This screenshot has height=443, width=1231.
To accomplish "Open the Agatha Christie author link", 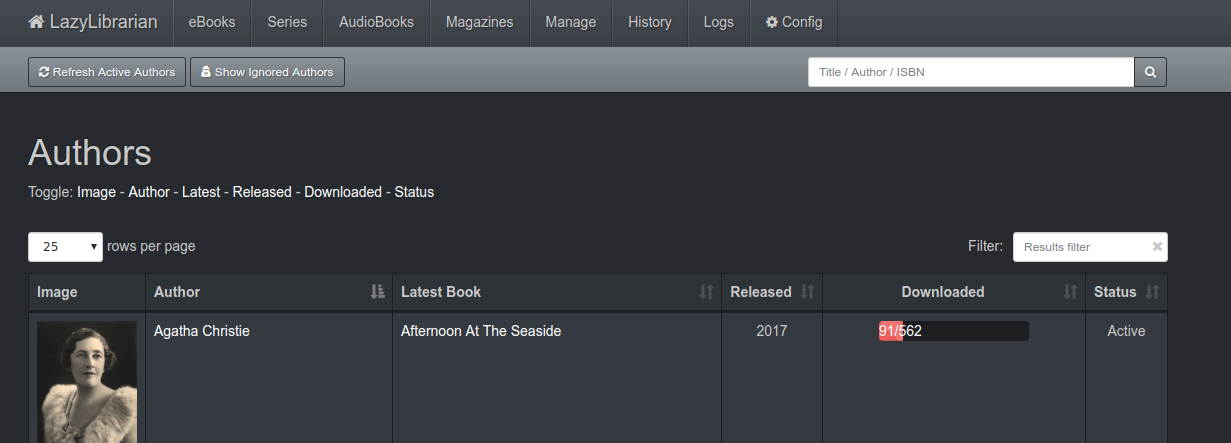I will tap(202, 331).
